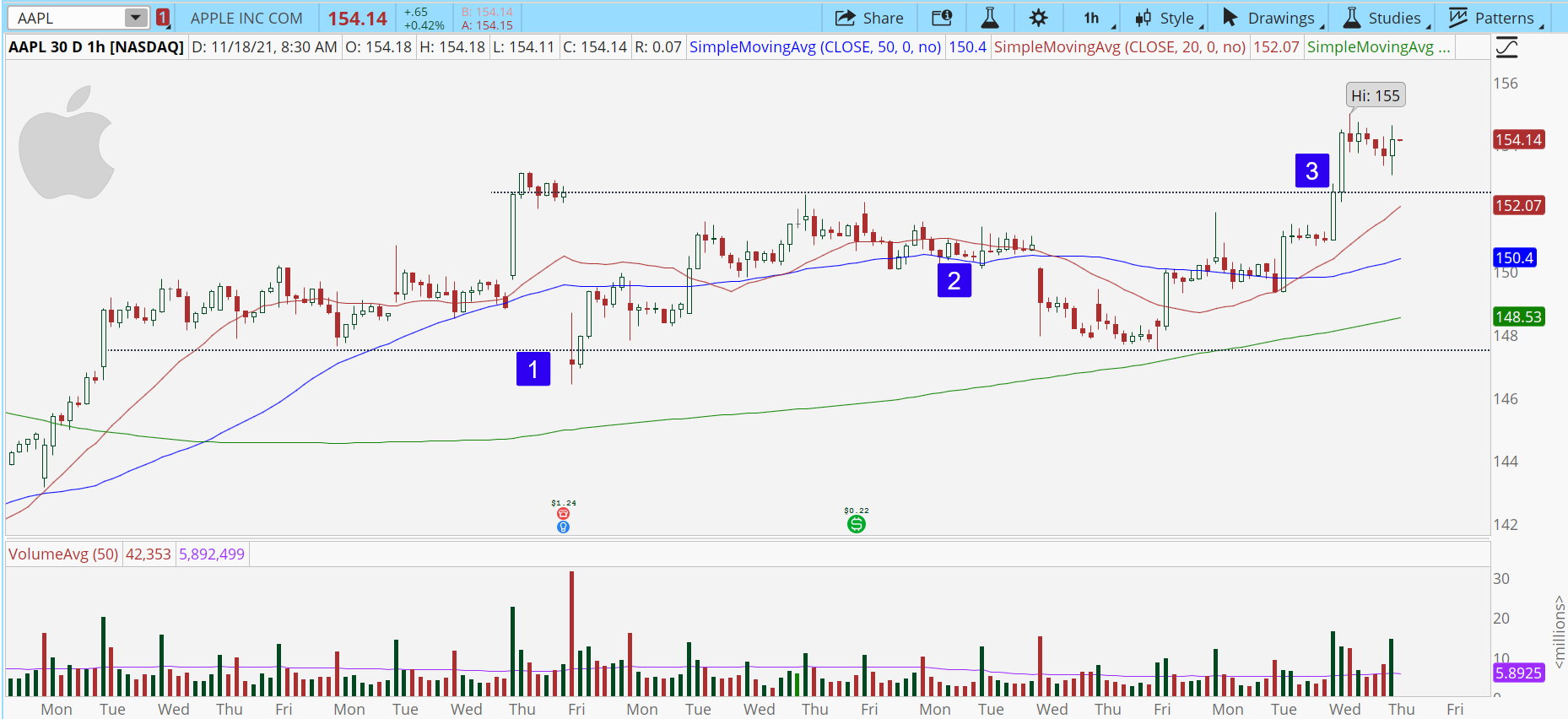Open chart settings gear icon

click(1038, 18)
